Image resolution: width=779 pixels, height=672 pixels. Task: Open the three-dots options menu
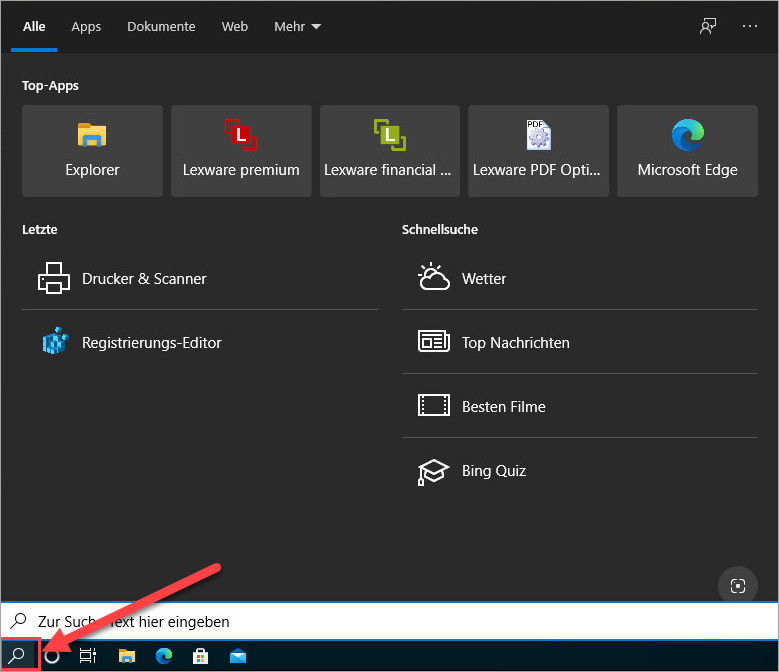[750, 26]
